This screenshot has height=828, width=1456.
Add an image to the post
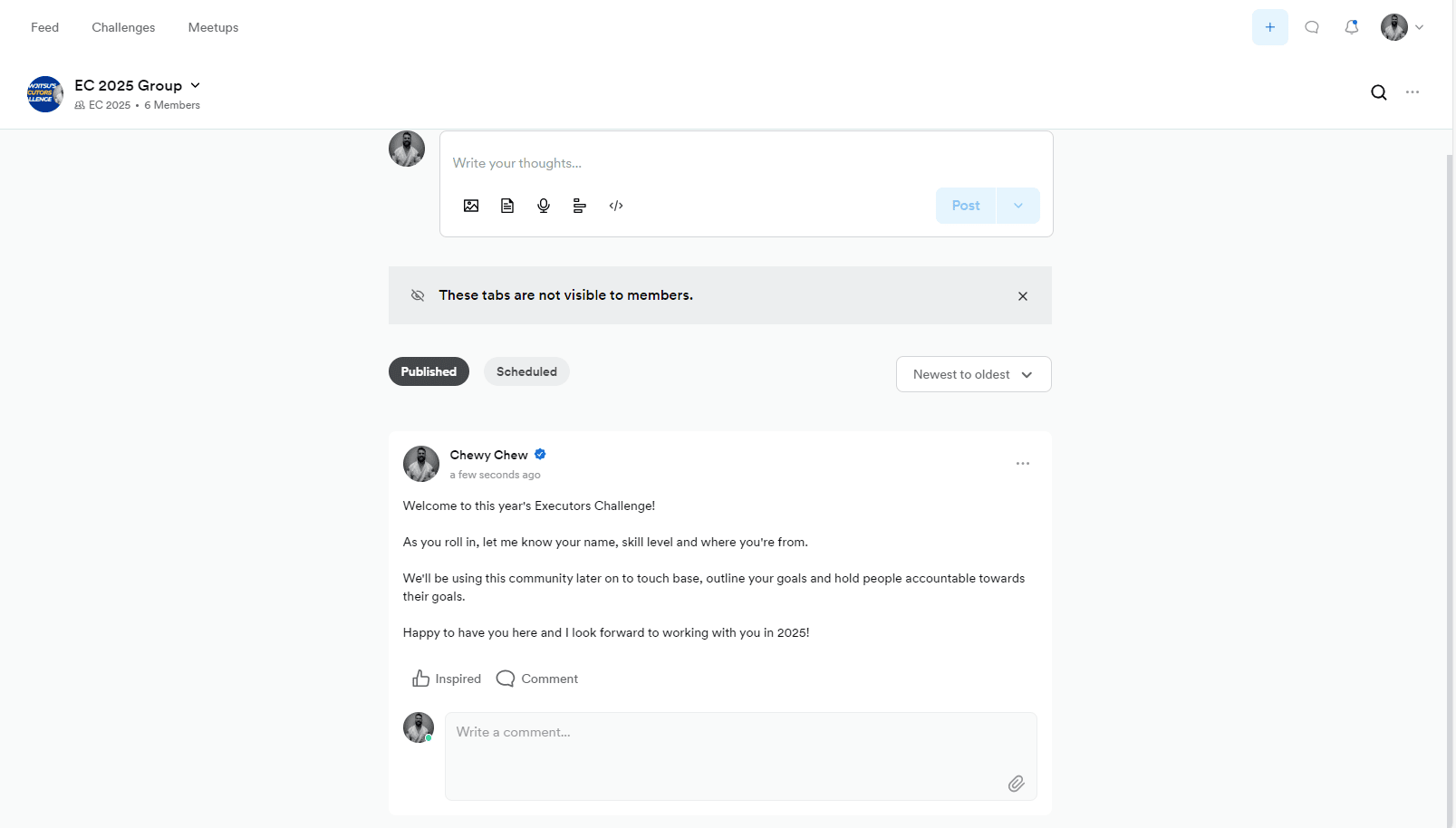pyautogui.click(x=471, y=206)
